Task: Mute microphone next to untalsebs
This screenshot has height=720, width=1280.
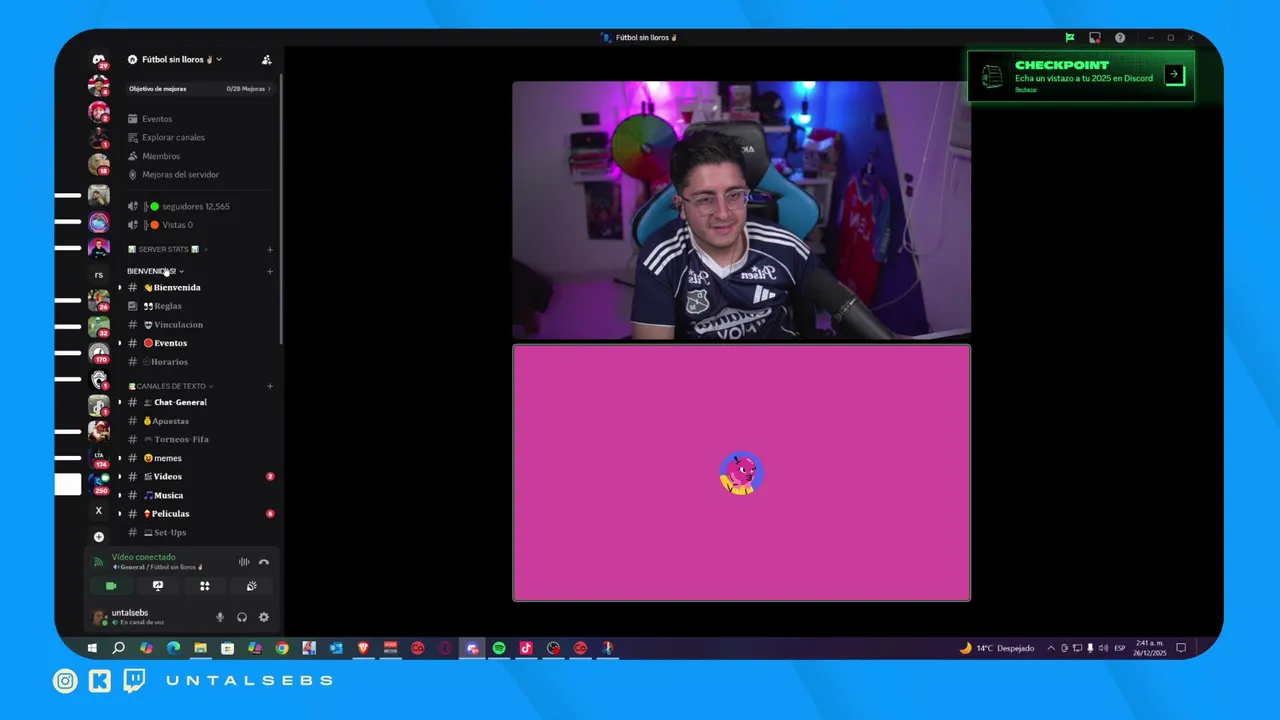Action: (220, 617)
